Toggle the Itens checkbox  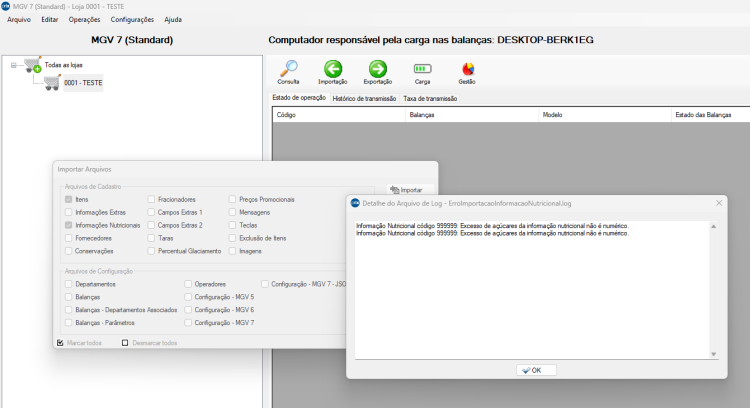[68, 199]
